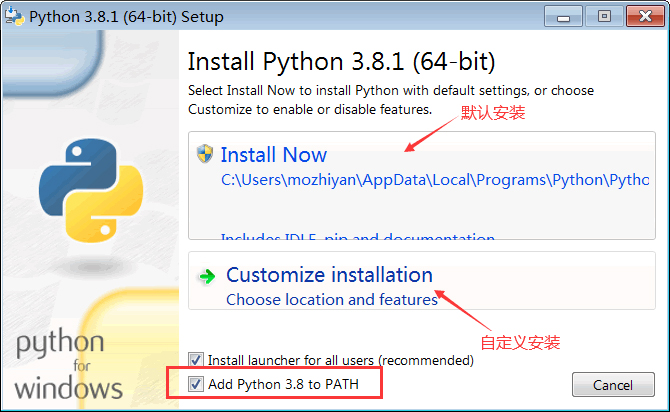This screenshot has width=670, height=412.
Task: Click the Install Python 3.8.1 (64-bit) heading
Action: (341, 61)
